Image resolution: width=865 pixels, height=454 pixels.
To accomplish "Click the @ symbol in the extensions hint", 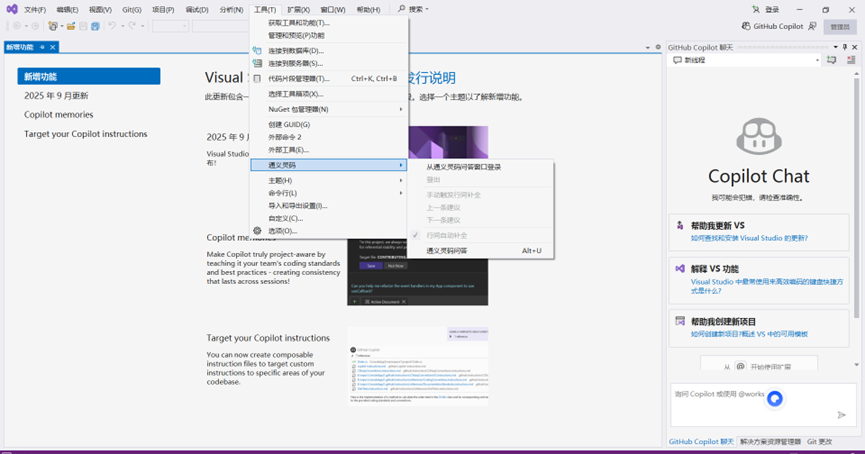I will tap(740, 366).
